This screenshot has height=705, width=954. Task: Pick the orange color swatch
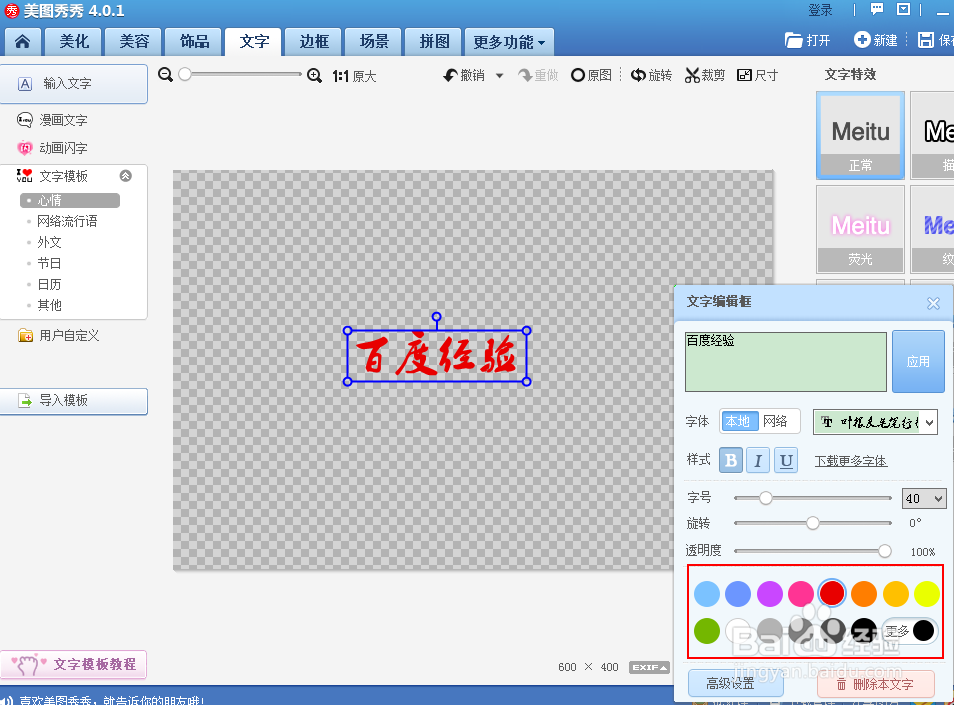point(864,594)
